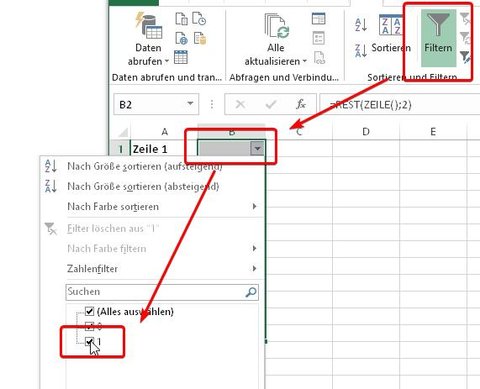480x389 pixels.
Task: Sort ascending with the A-Z ribbon icon
Action: [x=361, y=25]
